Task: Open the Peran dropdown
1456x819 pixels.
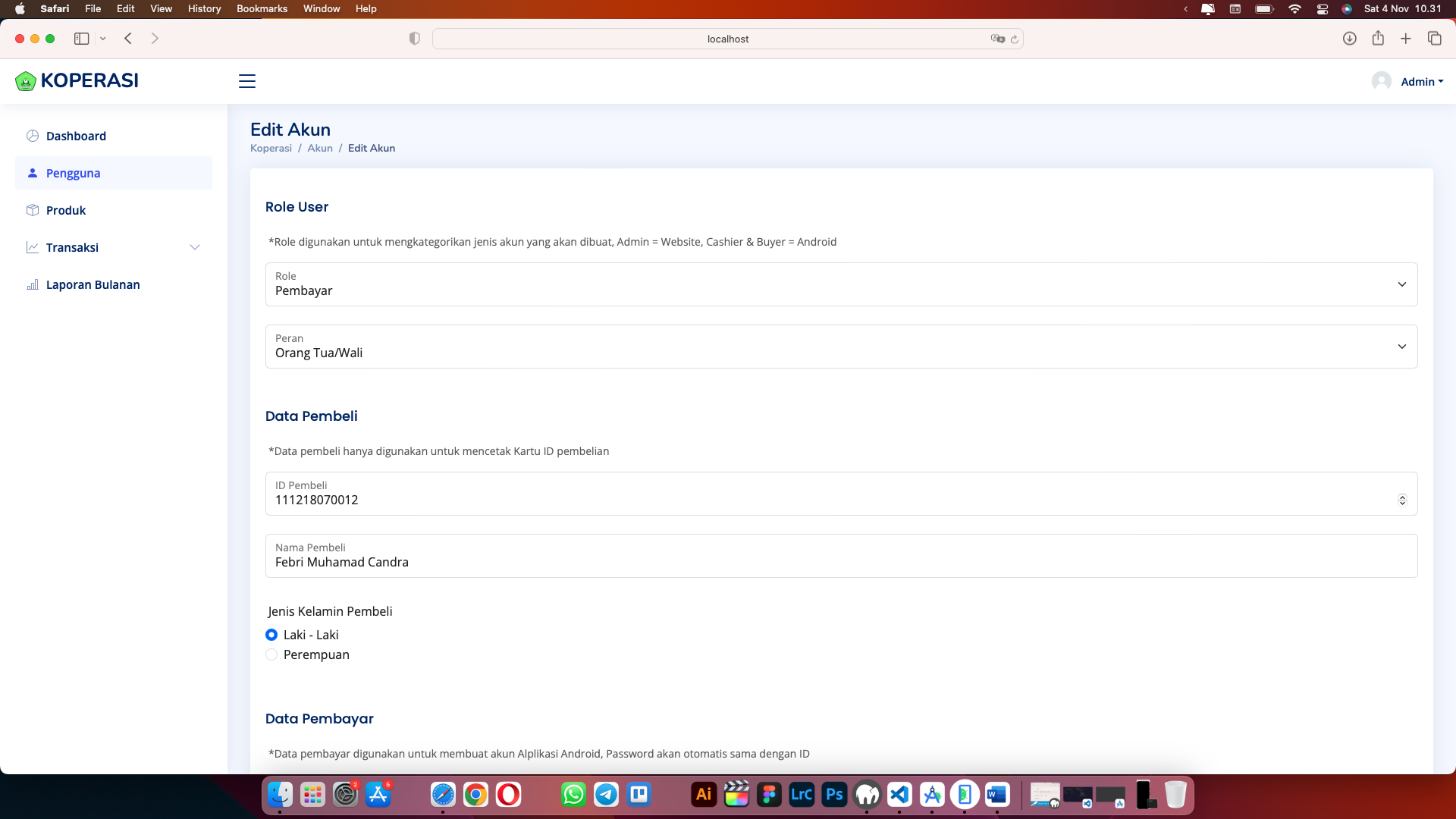Action: [x=841, y=347]
